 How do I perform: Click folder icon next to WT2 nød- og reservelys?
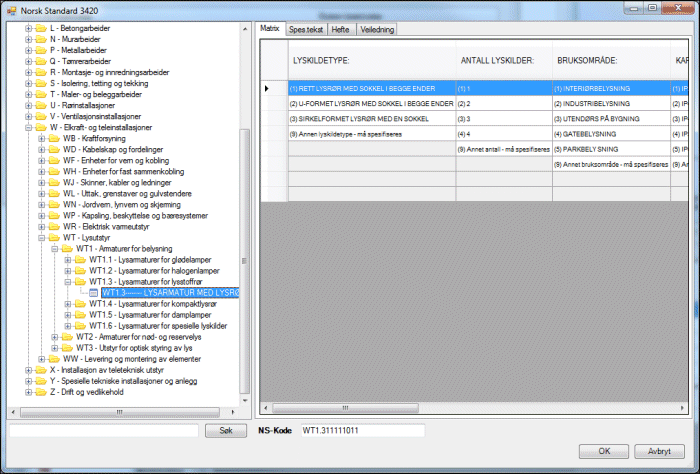click(x=68, y=337)
